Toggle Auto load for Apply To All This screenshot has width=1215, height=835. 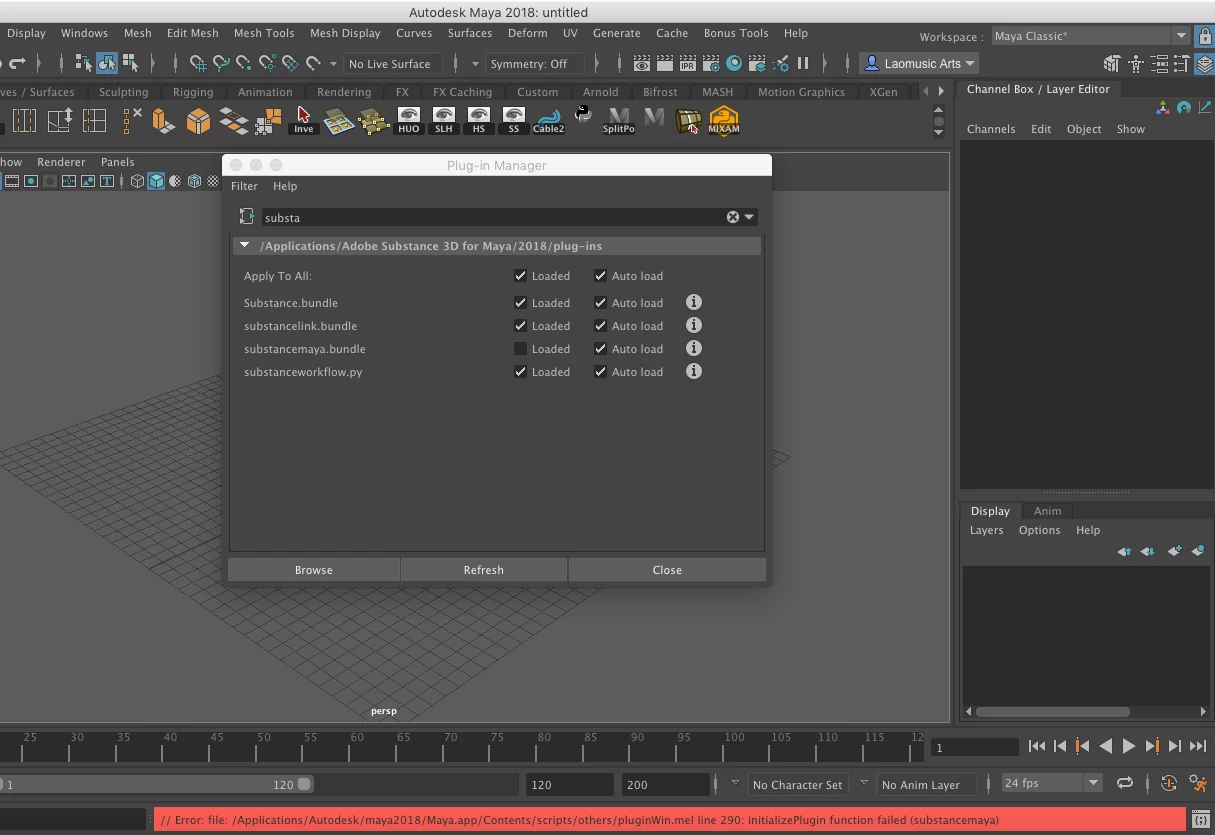600,276
